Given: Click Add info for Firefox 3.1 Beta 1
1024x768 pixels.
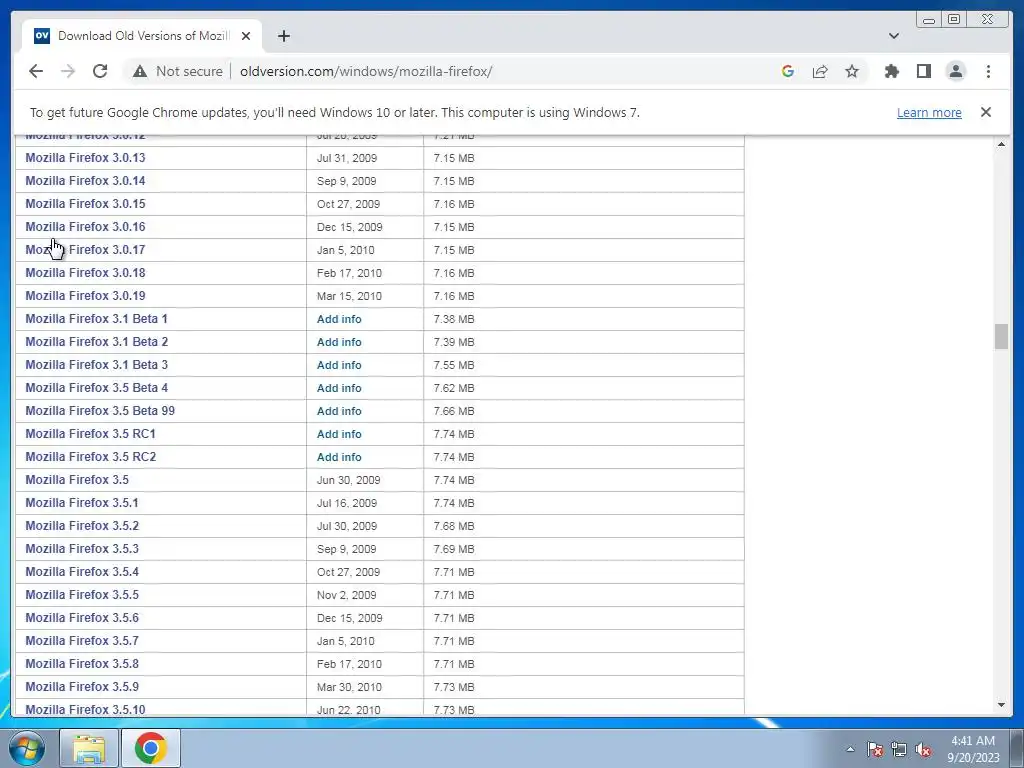Looking at the screenshot, I should 339,319.
